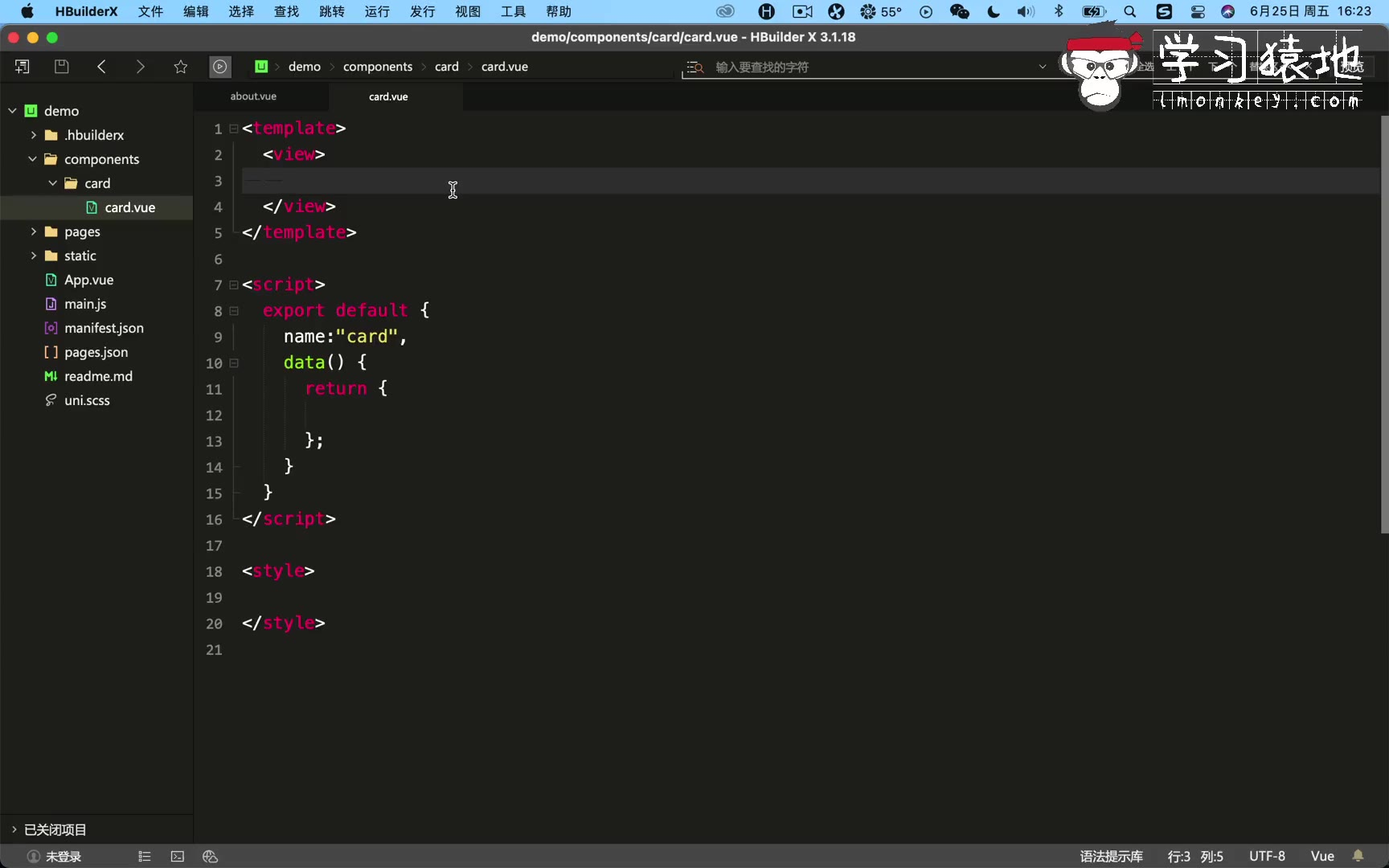The height and width of the screenshot is (868, 1389).
Task: Click 语法提示库 in status bar
Action: pyautogui.click(x=1111, y=856)
